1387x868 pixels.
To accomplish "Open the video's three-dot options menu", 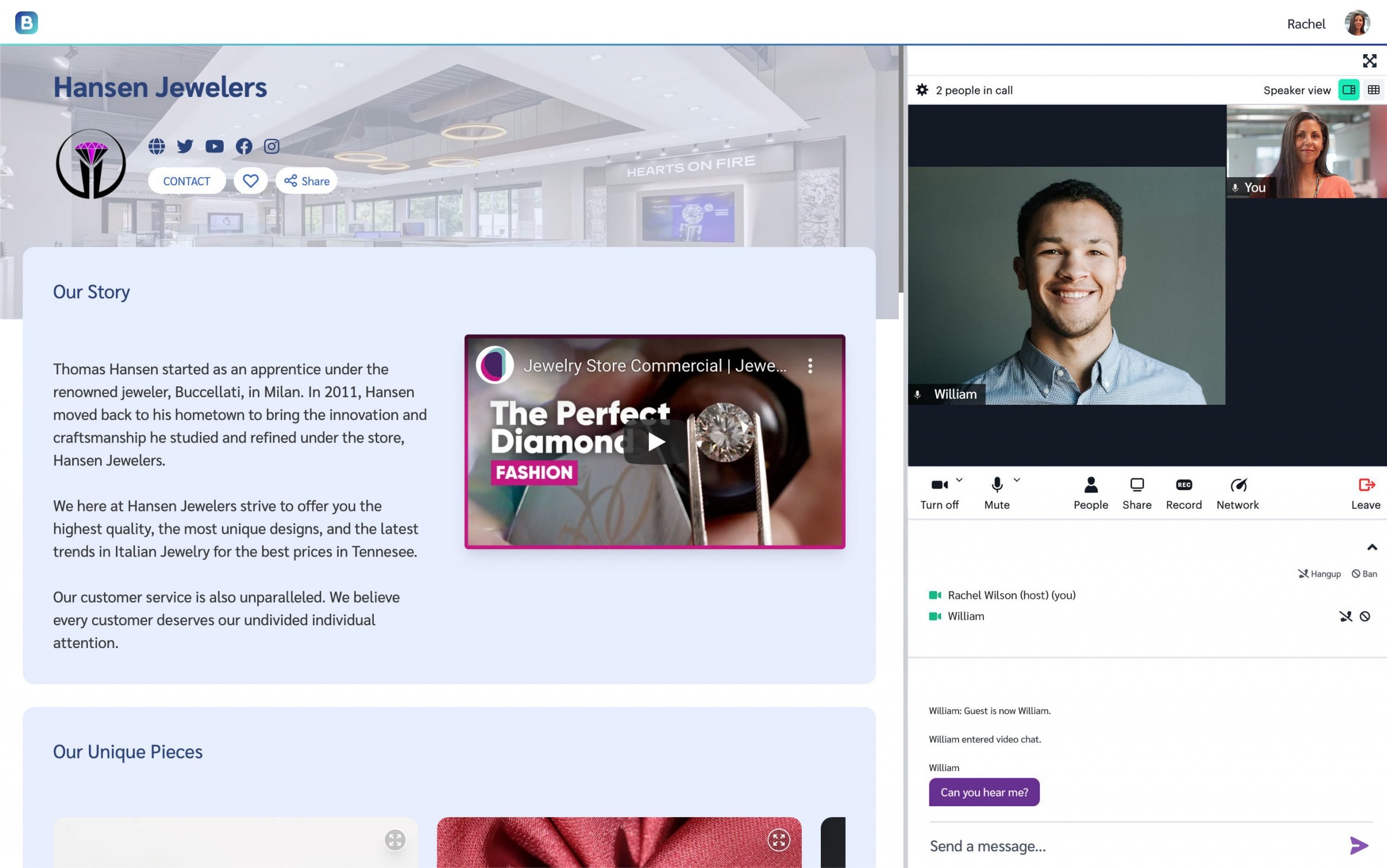I will pyautogui.click(x=810, y=366).
